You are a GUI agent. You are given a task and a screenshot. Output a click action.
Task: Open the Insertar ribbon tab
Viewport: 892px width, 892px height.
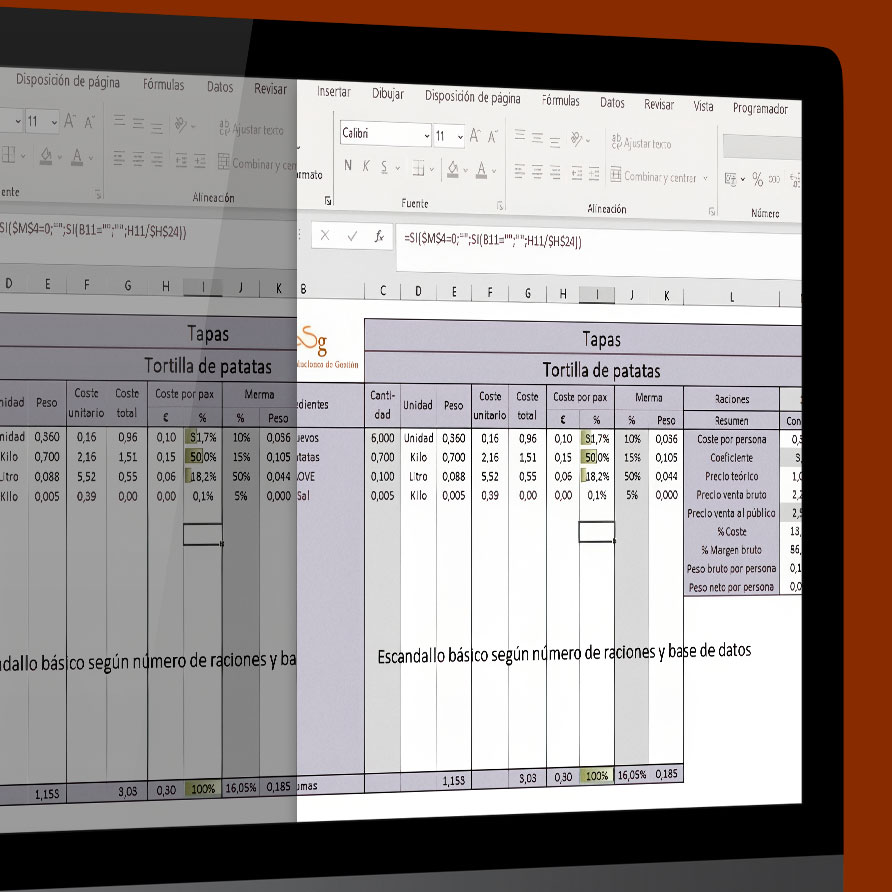pos(333,92)
